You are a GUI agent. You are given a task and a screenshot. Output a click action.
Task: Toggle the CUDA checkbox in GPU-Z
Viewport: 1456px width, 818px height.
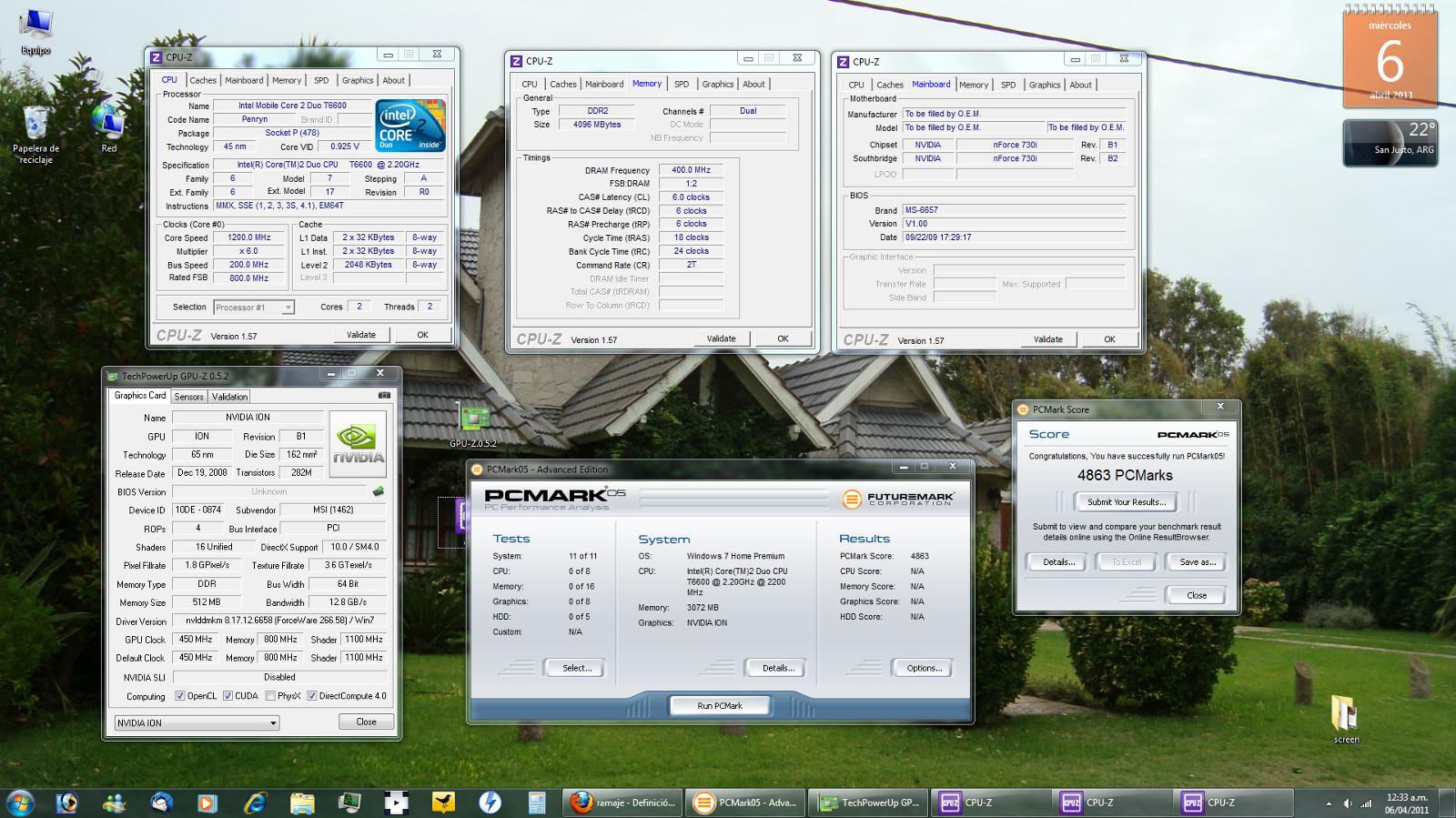click(227, 696)
